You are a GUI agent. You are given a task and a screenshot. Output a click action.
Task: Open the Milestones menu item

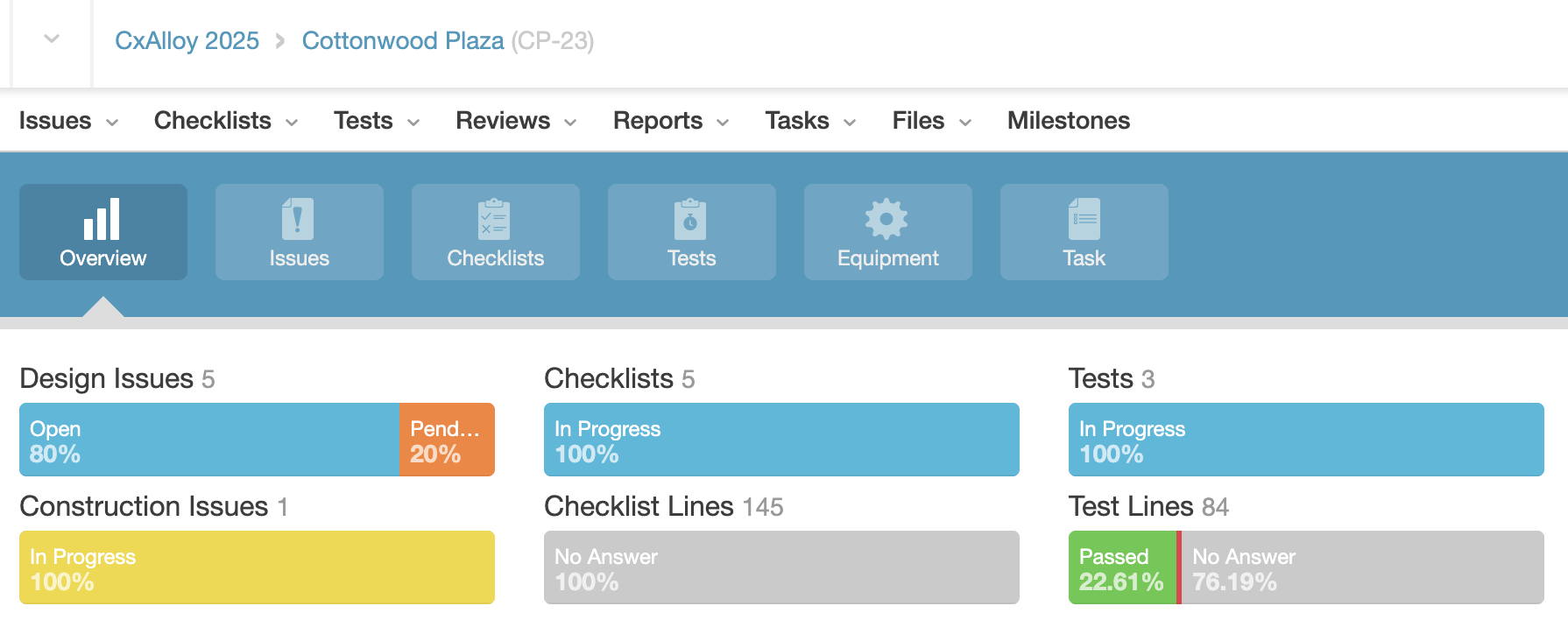point(1068,121)
